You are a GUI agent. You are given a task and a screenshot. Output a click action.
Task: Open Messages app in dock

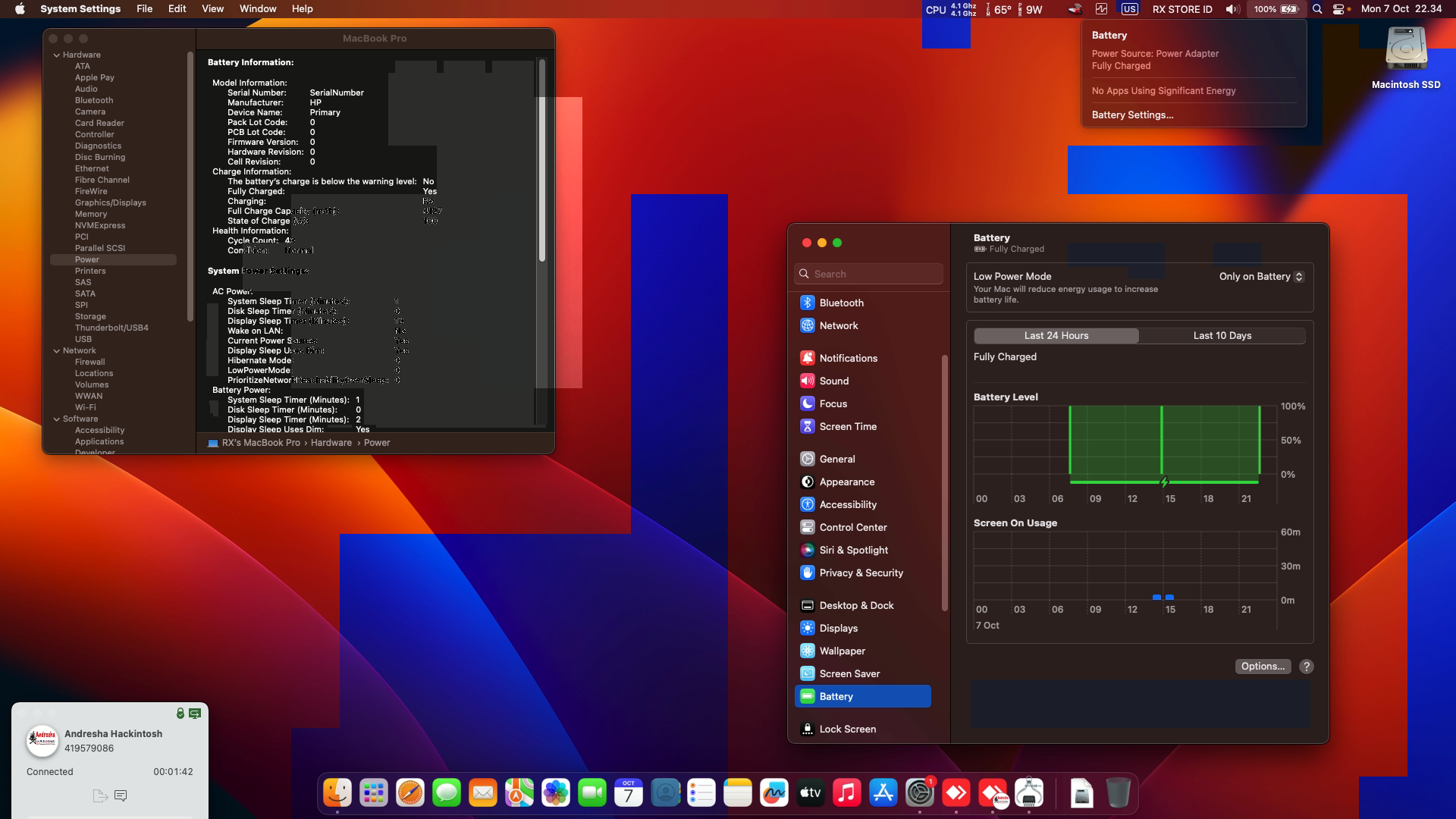coord(447,793)
